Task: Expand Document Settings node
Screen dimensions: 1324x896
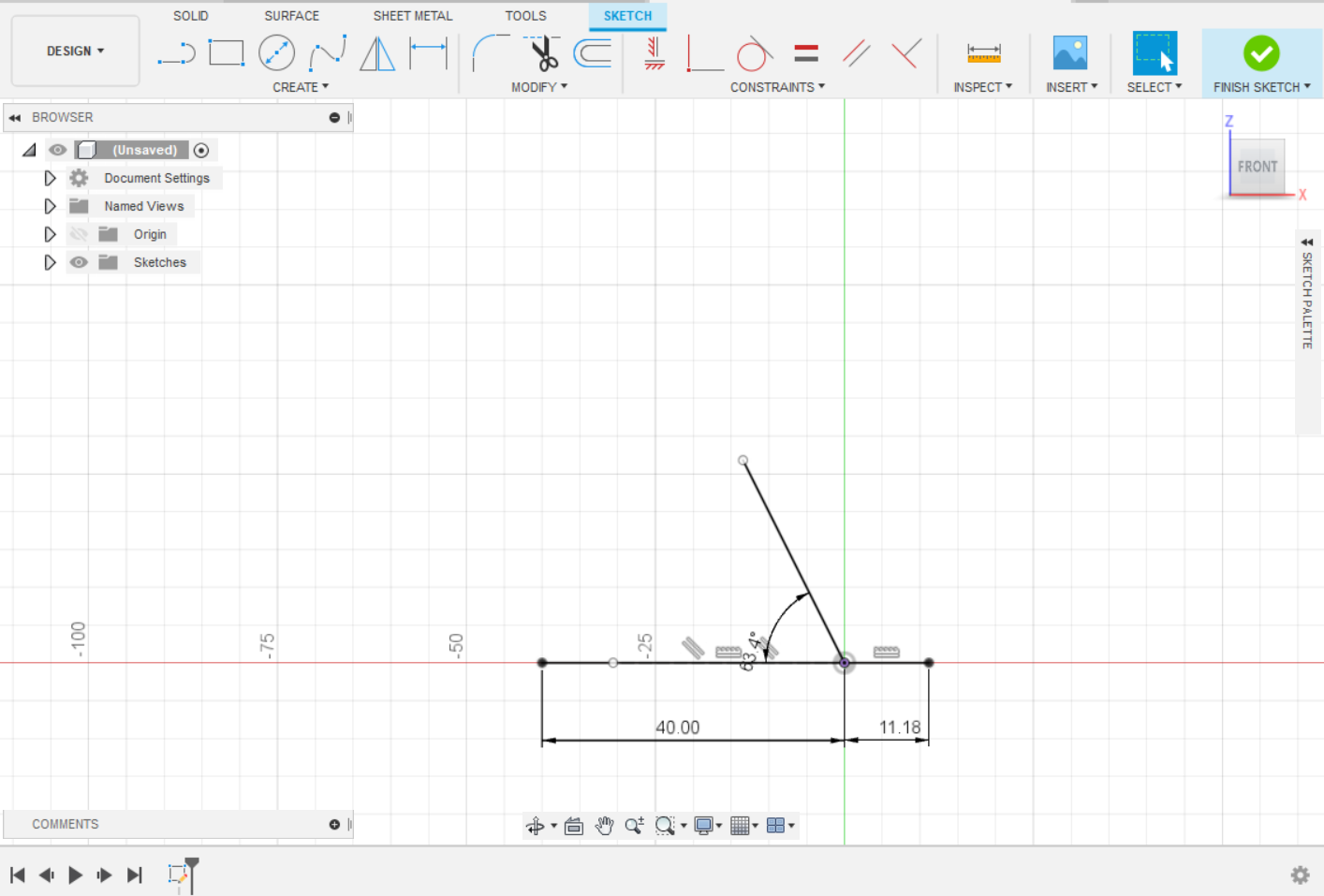Action: (50, 178)
